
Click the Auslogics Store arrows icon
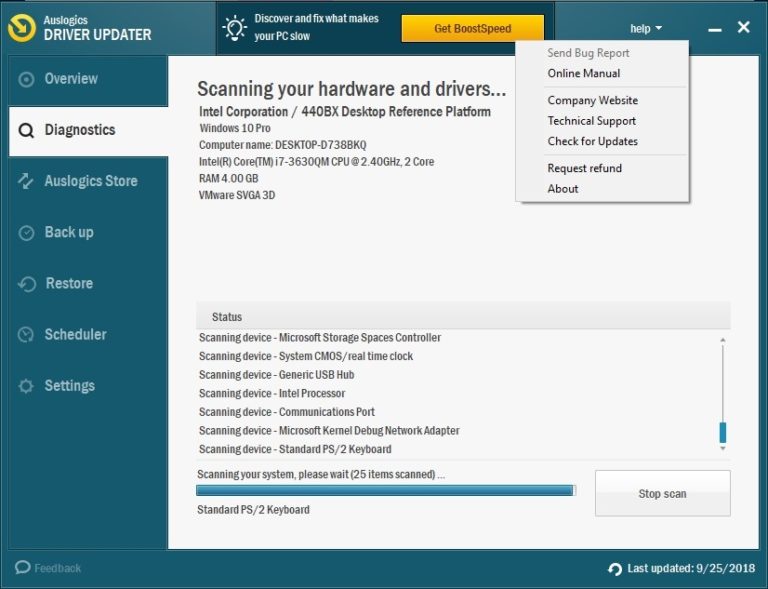(x=25, y=181)
